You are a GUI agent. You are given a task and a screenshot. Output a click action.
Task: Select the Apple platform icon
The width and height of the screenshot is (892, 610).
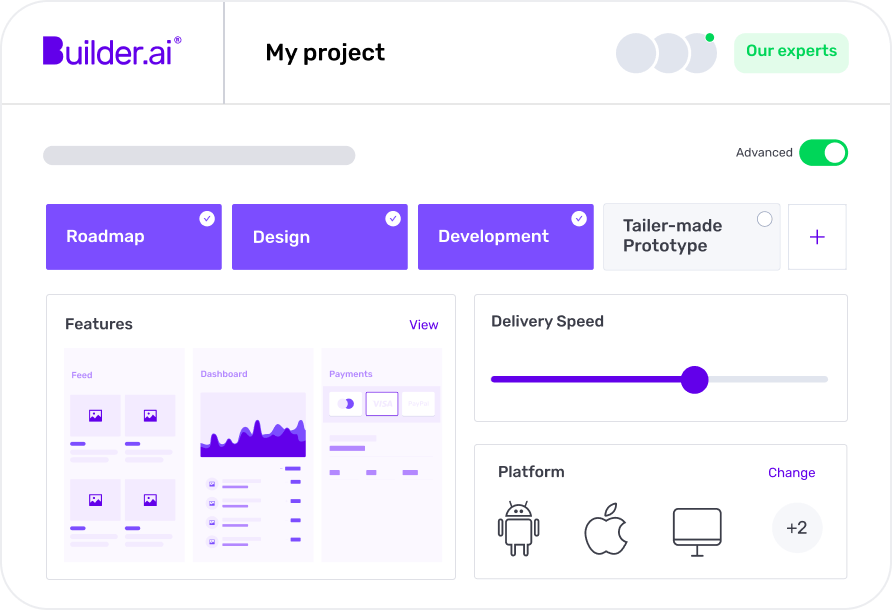606,529
